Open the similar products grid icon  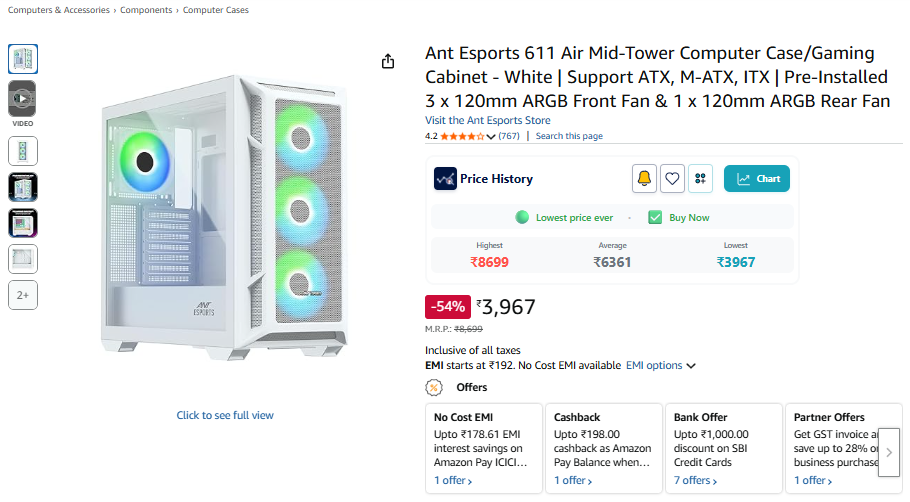coord(700,179)
